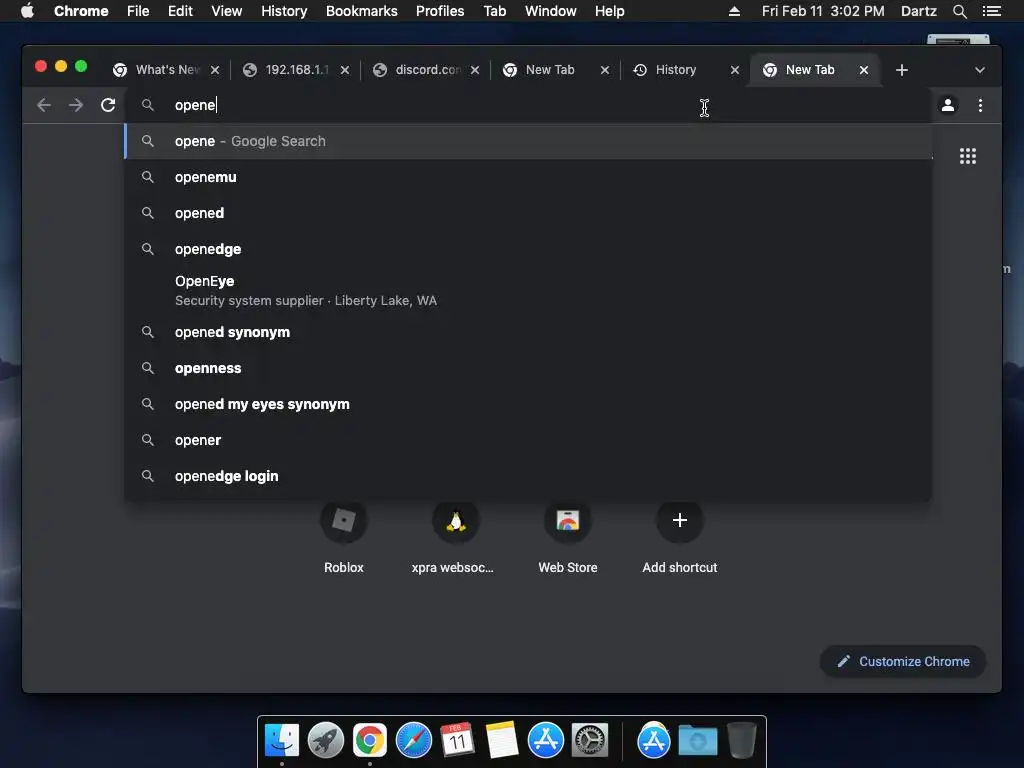Image resolution: width=1024 pixels, height=768 pixels.
Task: Click the address bar containing 'opene'
Action: (x=528, y=105)
